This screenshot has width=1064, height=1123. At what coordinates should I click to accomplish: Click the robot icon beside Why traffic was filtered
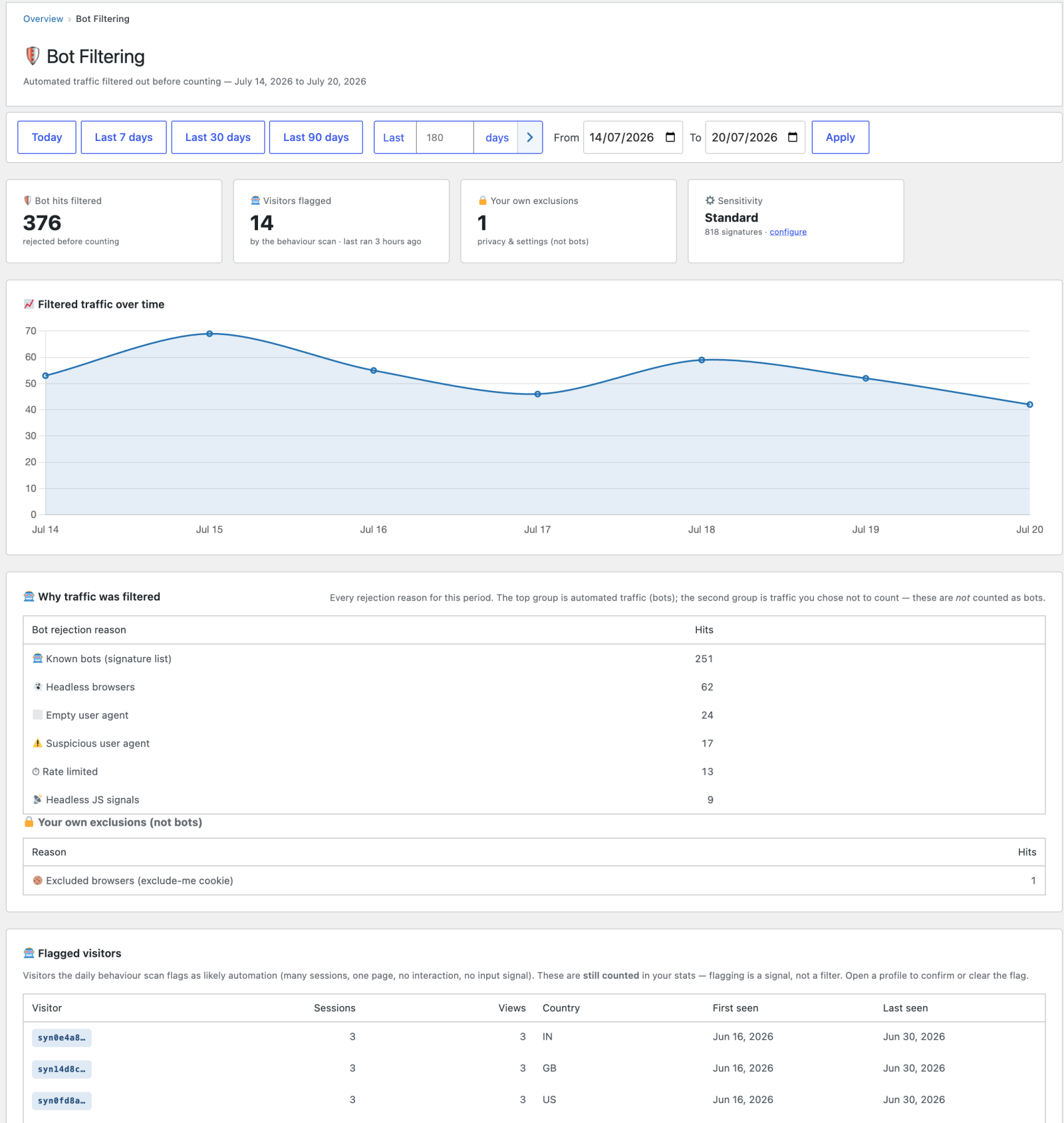pos(29,596)
